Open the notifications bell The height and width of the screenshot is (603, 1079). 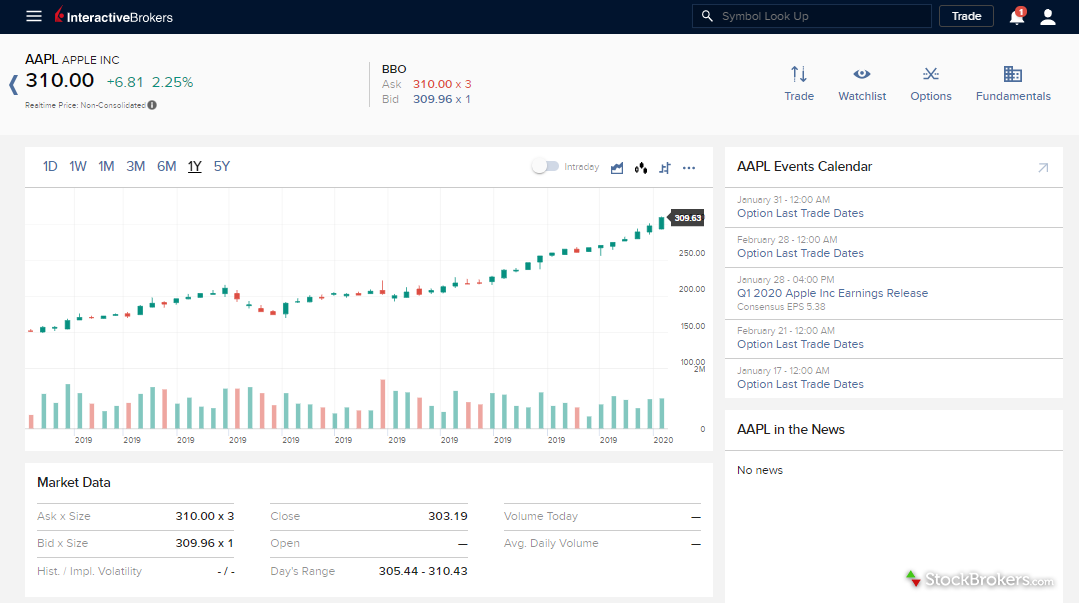[x=1016, y=16]
